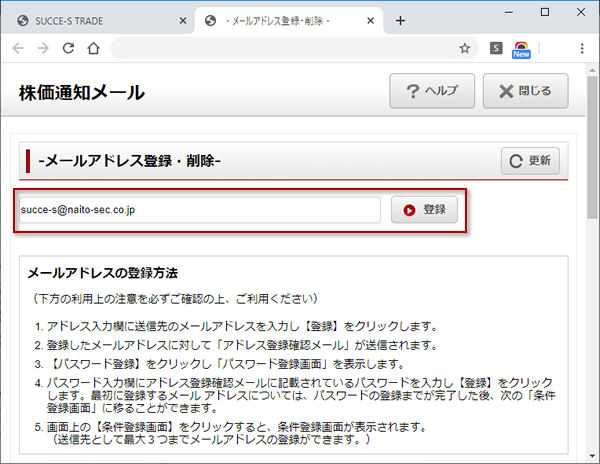Image resolution: width=600 pixels, height=464 pixels.
Task: Click the browser back arrow
Action: pos(19,48)
